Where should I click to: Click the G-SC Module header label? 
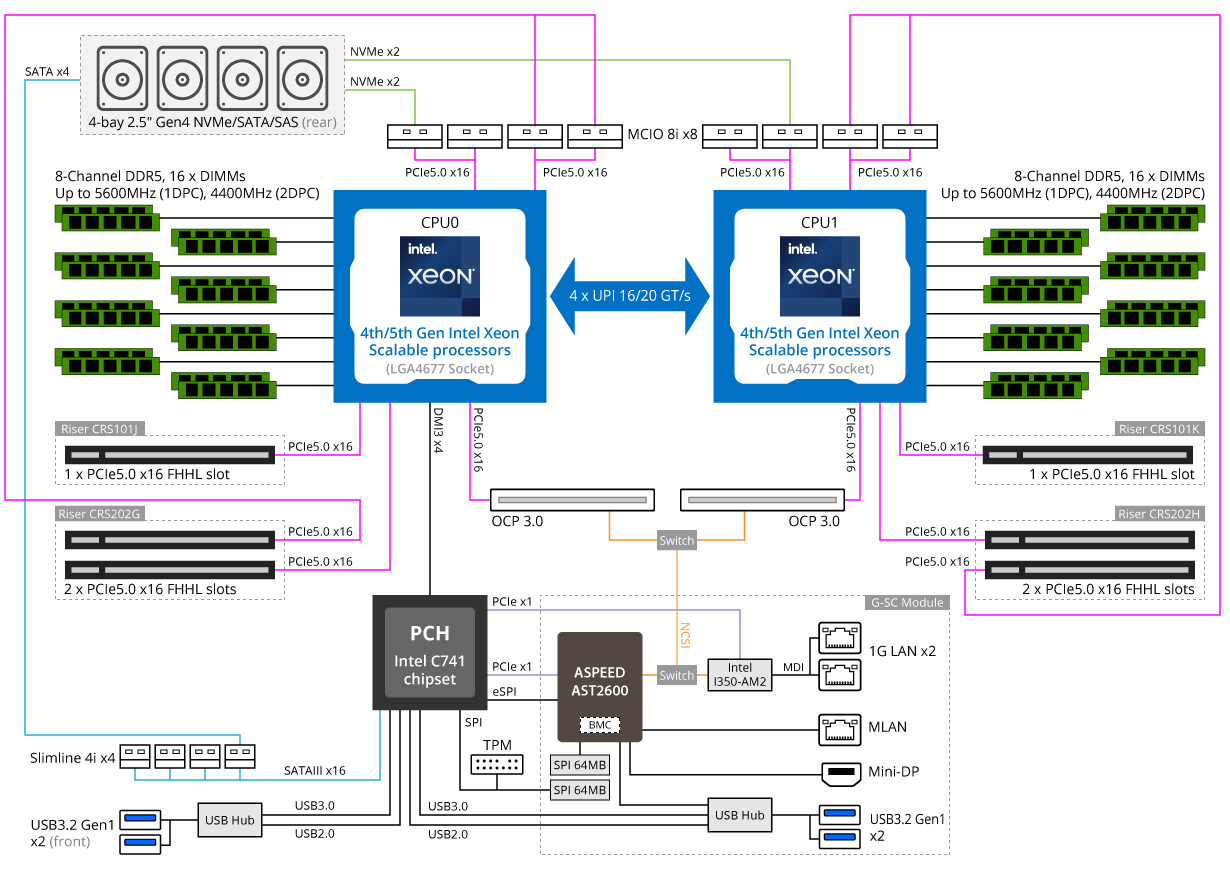click(x=906, y=603)
